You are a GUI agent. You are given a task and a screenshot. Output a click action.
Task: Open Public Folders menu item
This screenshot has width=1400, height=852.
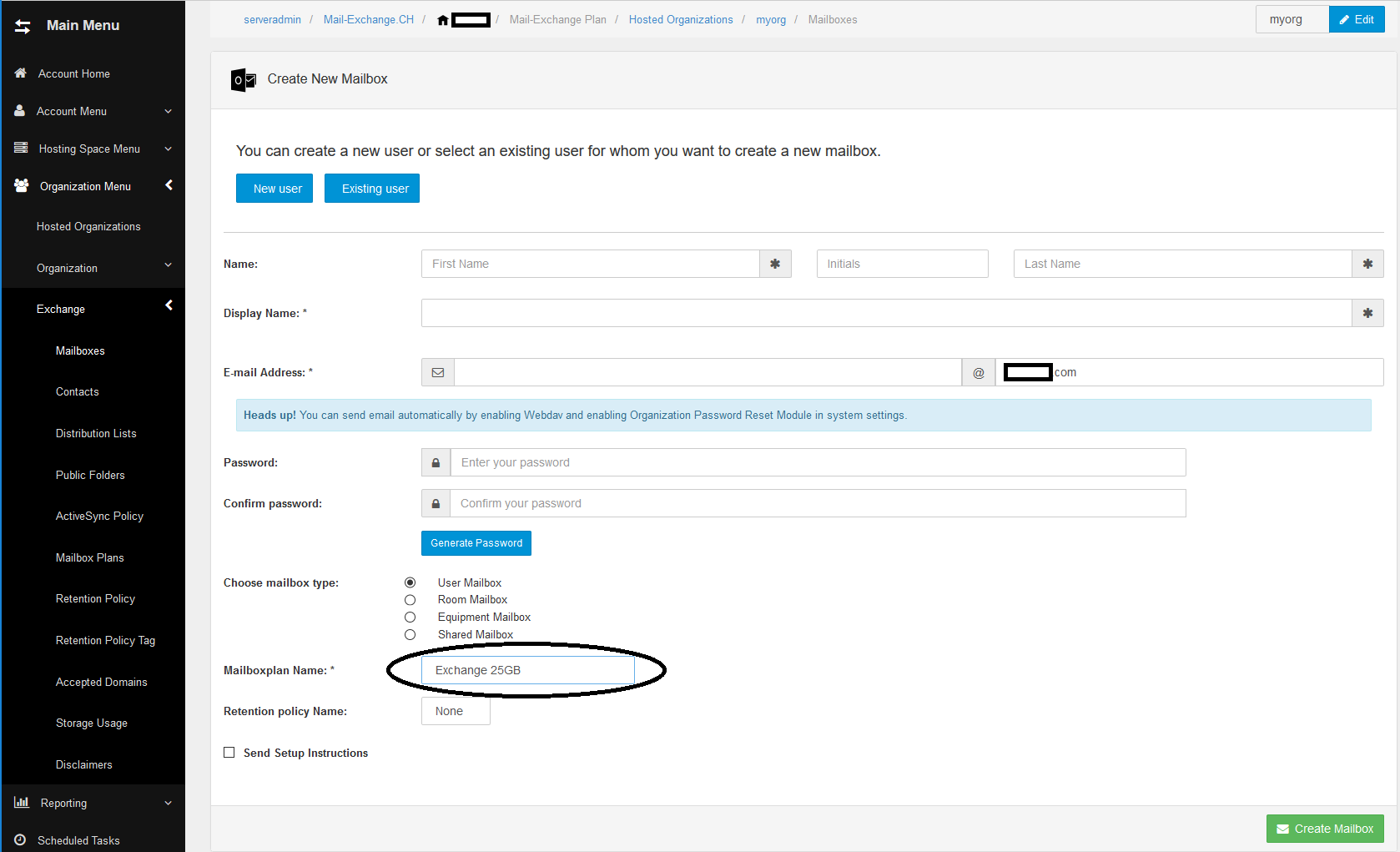coord(90,475)
